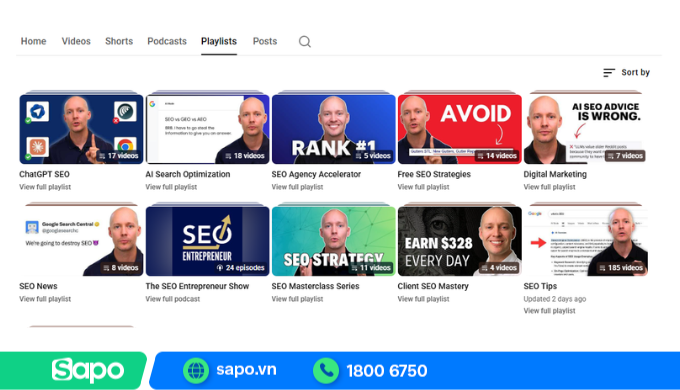Switch to the Videos tab
This screenshot has width=680, height=390.
pos(76,41)
